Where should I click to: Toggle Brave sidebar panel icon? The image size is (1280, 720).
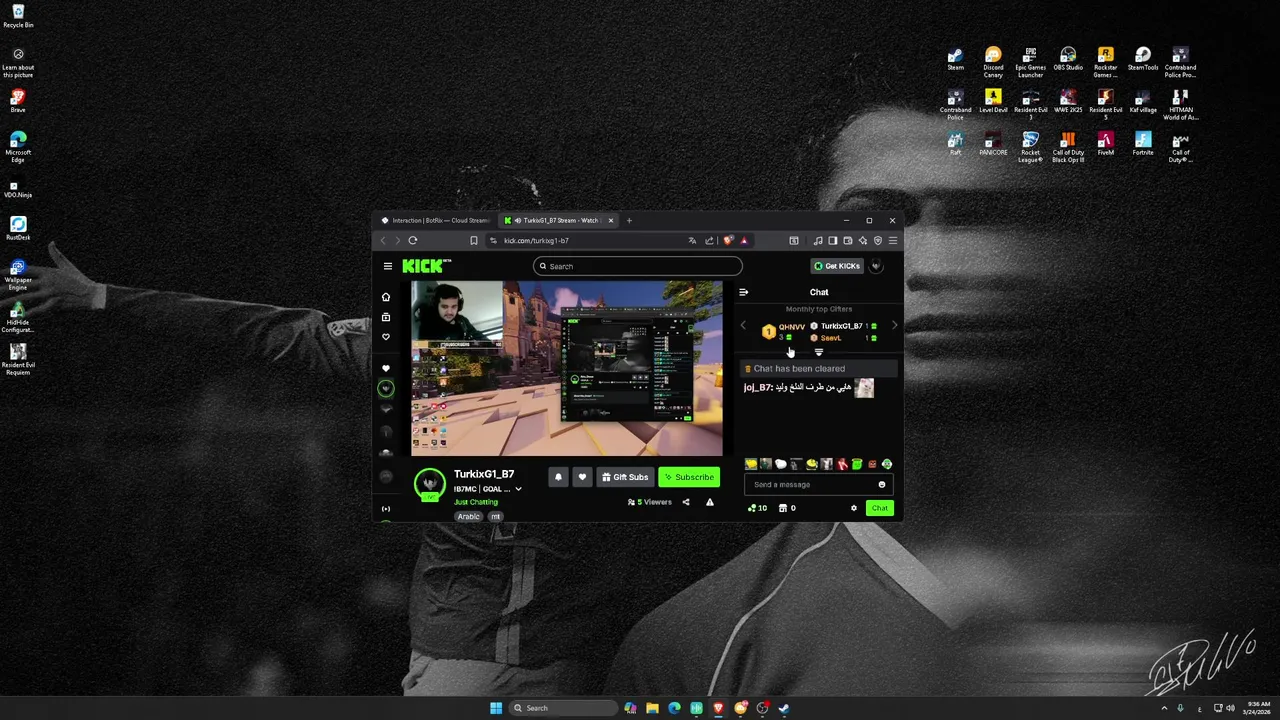(x=833, y=241)
